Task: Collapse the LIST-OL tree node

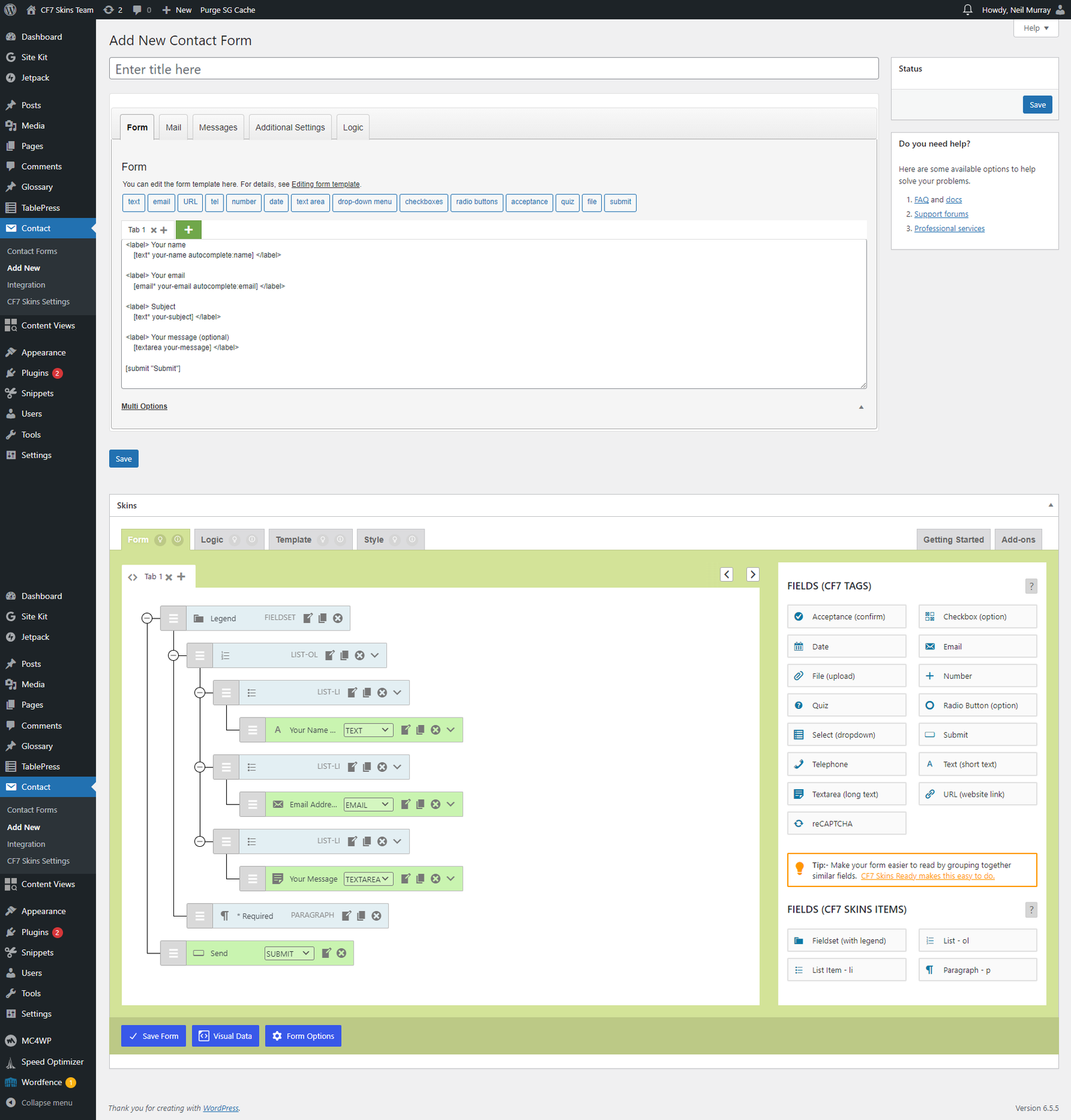Action: point(173,655)
